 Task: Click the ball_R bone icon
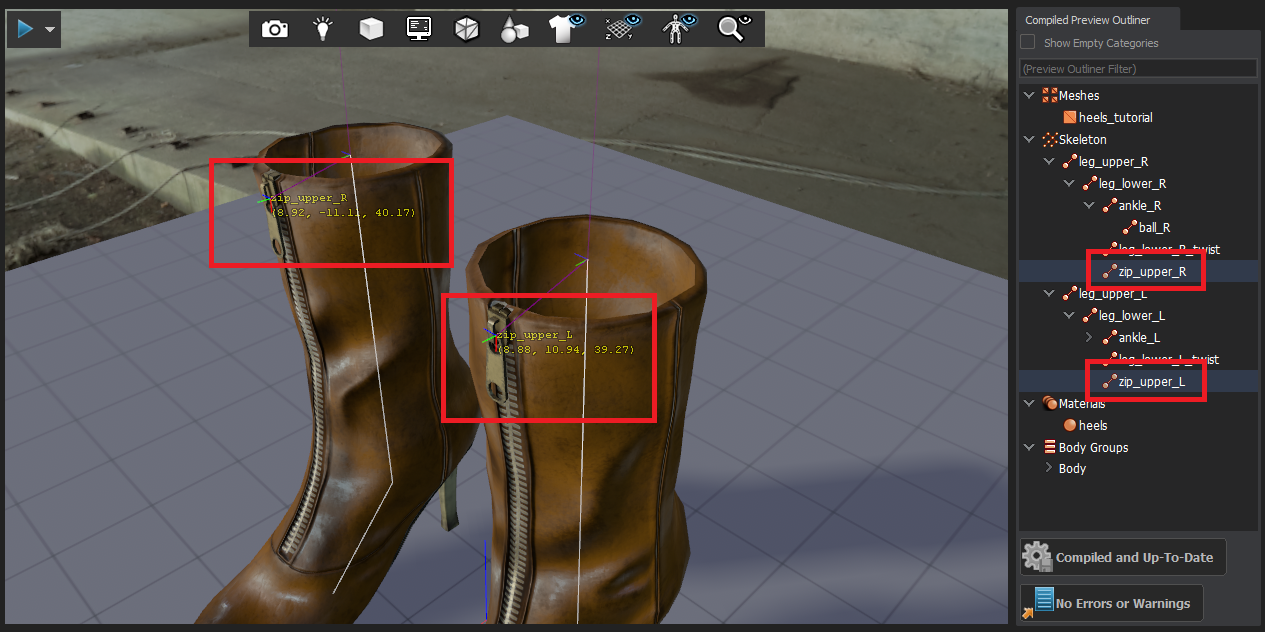pos(1129,228)
